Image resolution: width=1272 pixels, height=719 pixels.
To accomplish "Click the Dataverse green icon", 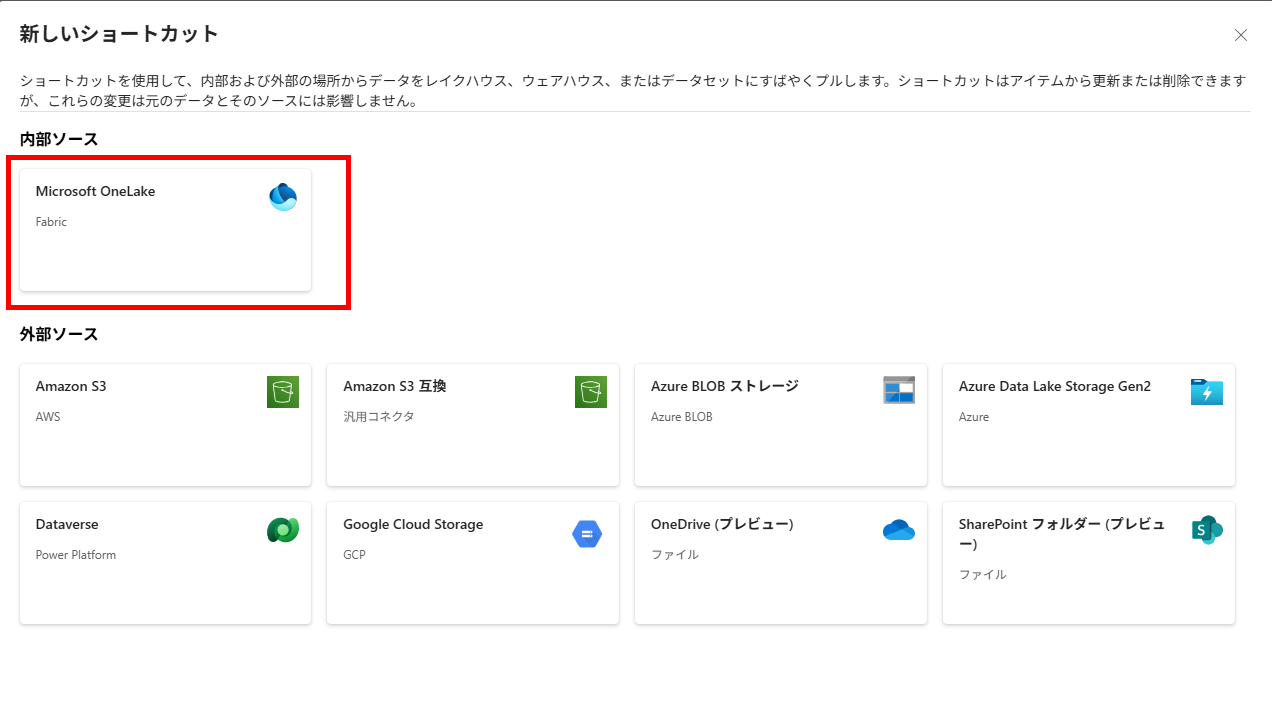I will [283, 530].
